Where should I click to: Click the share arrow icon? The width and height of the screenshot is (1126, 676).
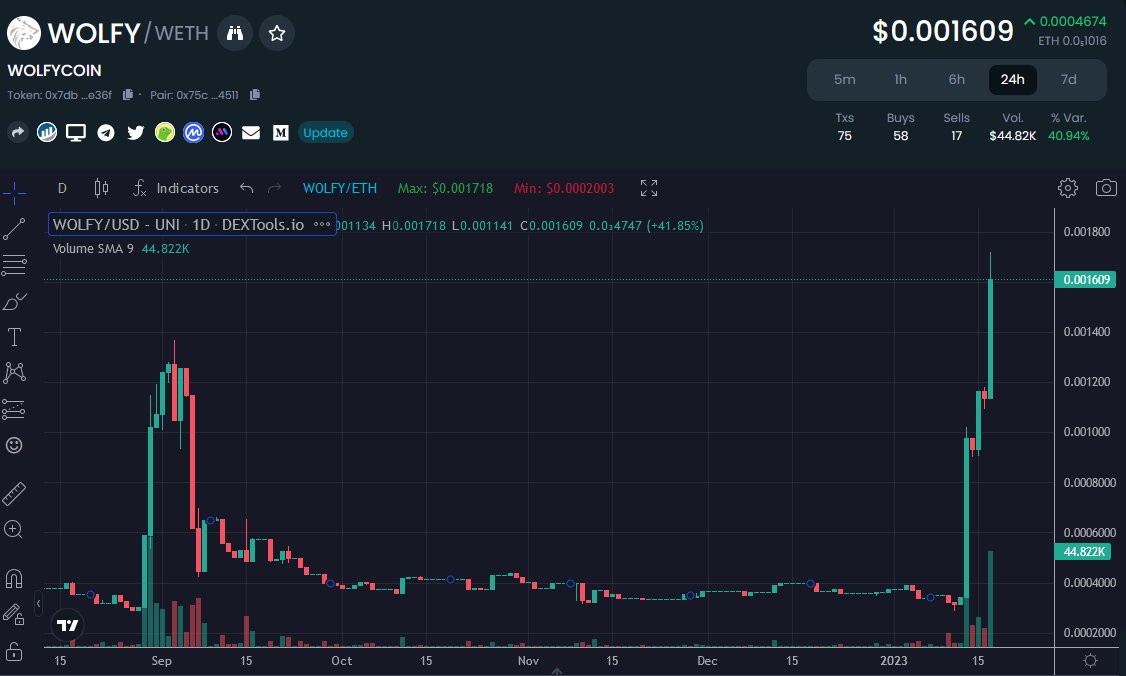tap(18, 132)
